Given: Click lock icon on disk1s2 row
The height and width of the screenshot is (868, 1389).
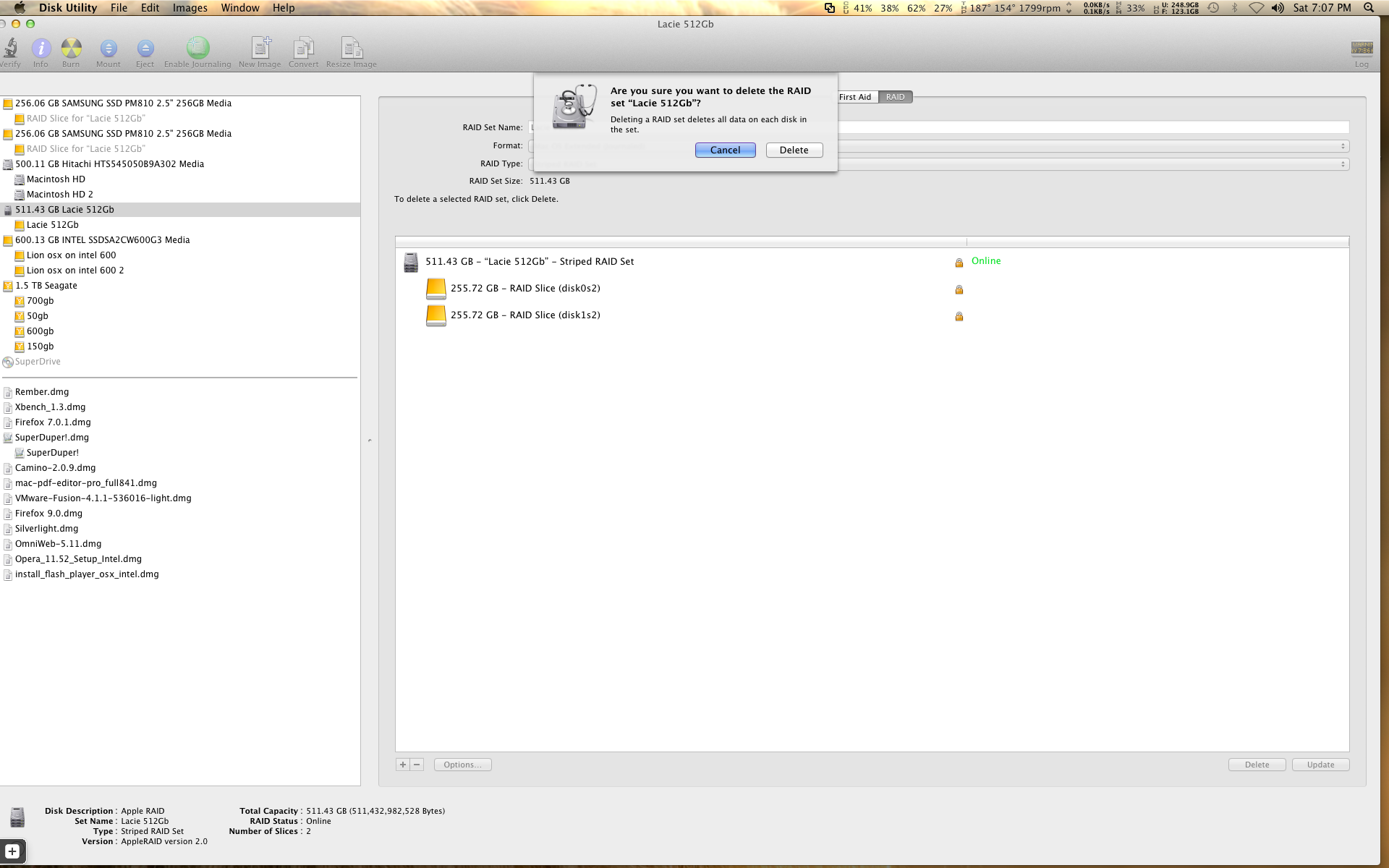Looking at the screenshot, I should click(959, 316).
